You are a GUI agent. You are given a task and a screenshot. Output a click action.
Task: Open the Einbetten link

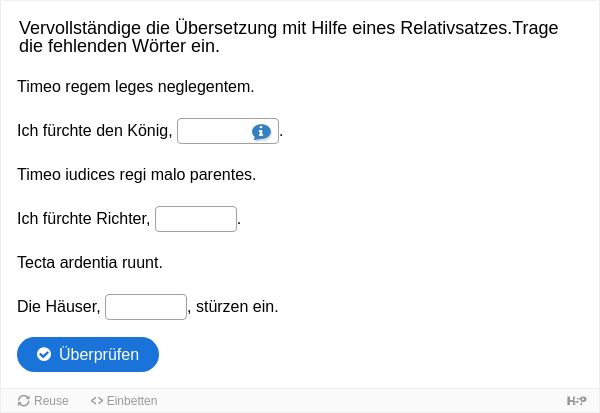pyautogui.click(x=124, y=401)
